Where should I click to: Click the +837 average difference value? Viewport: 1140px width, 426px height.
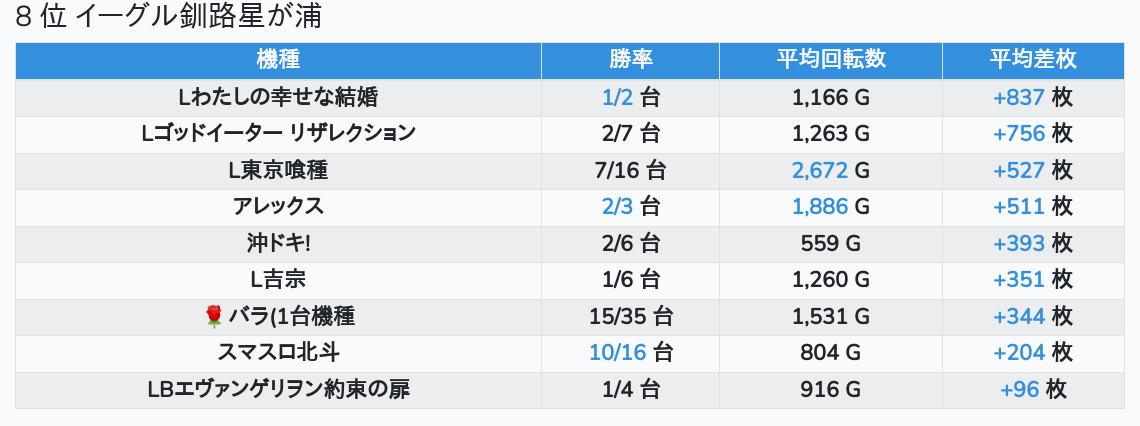[x=1019, y=97]
